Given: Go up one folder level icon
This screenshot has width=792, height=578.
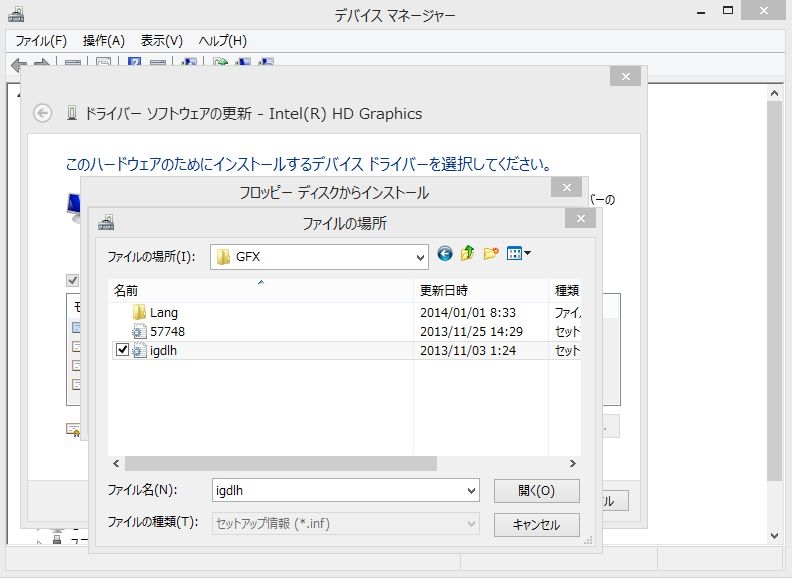Looking at the screenshot, I should 467,253.
